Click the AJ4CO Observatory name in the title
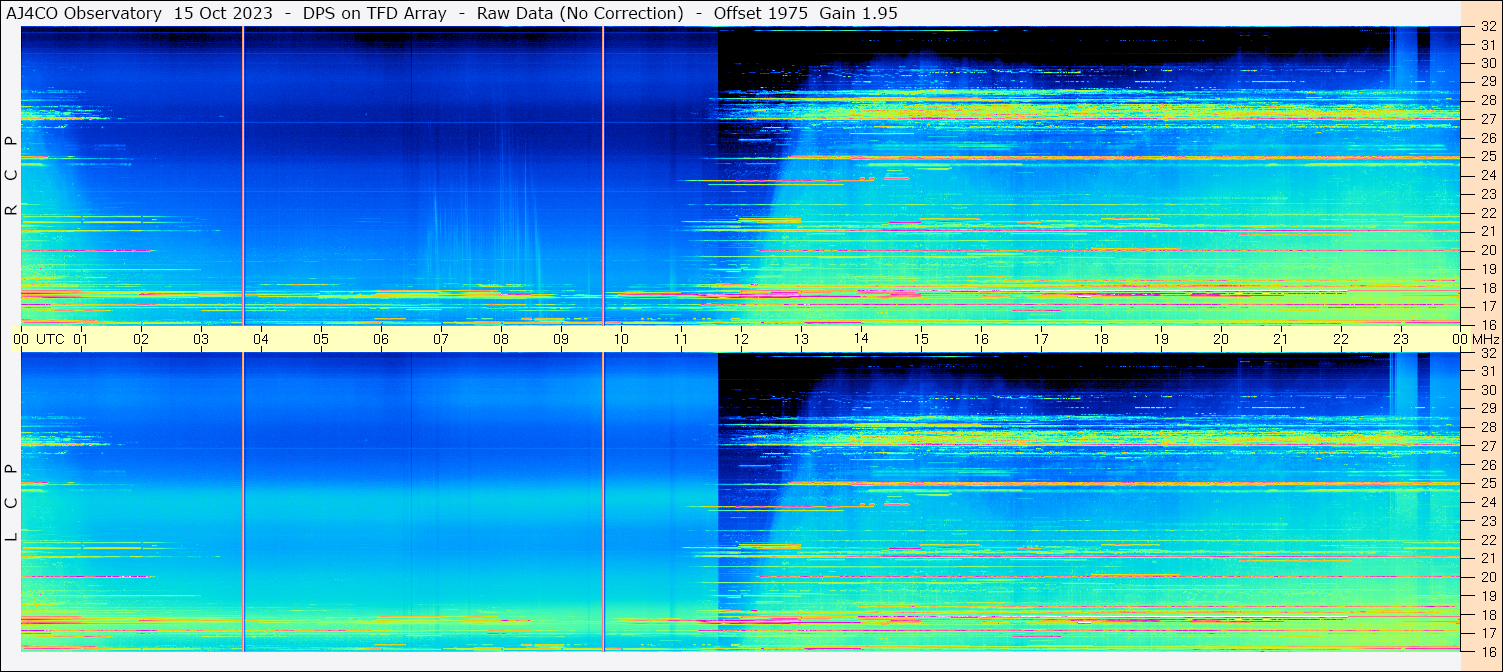Image resolution: width=1503 pixels, height=672 pixels. [x=84, y=13]
